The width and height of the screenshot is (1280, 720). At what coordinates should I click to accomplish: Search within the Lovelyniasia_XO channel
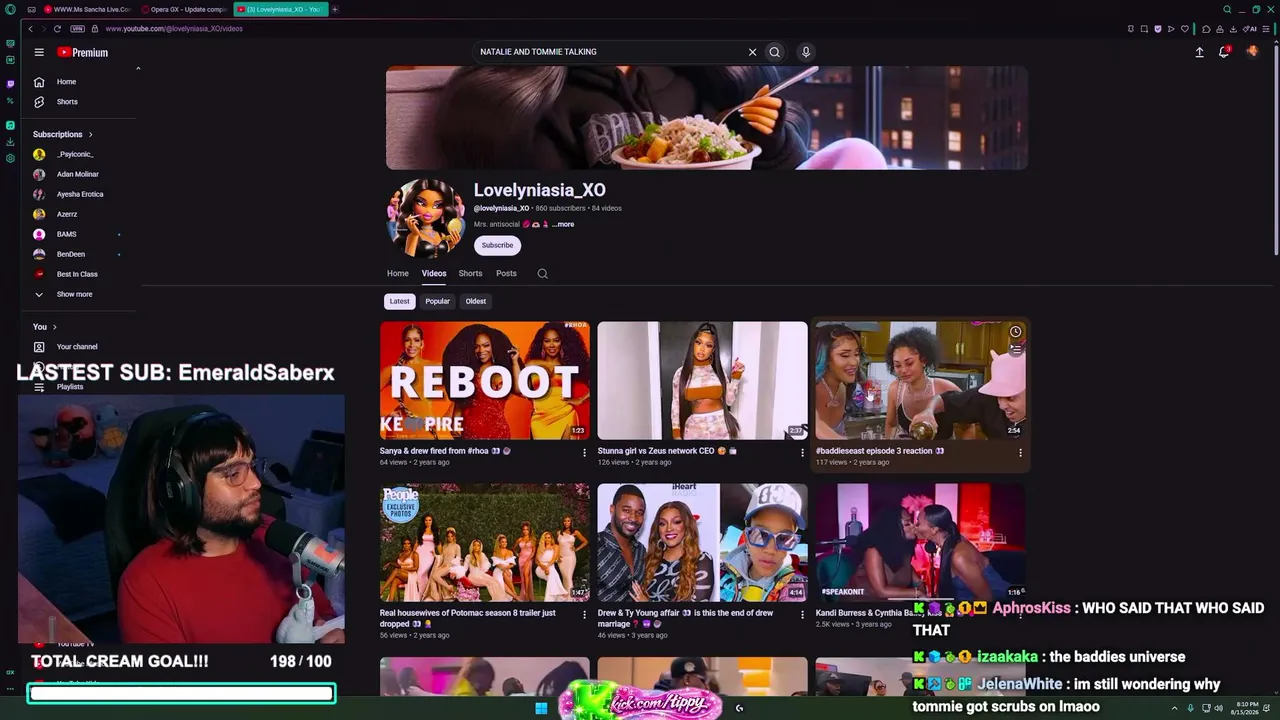coord(542,273)
